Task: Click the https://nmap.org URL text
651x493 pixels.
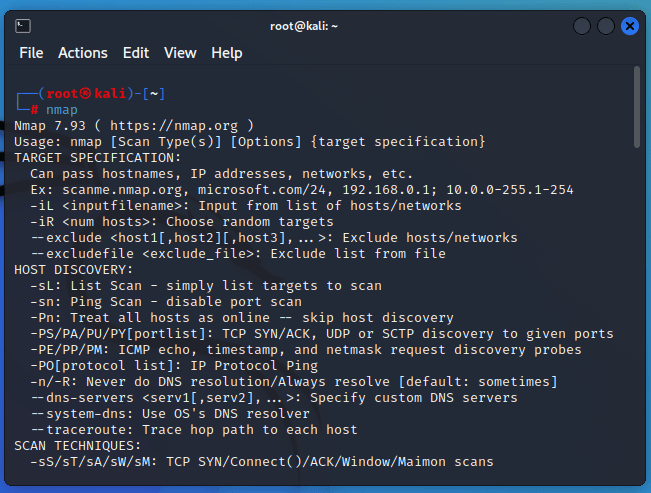Action: click(x=174, y=125)
